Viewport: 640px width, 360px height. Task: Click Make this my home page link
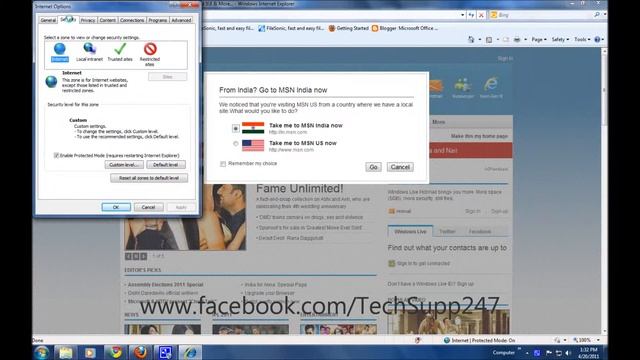pos(479,136)
